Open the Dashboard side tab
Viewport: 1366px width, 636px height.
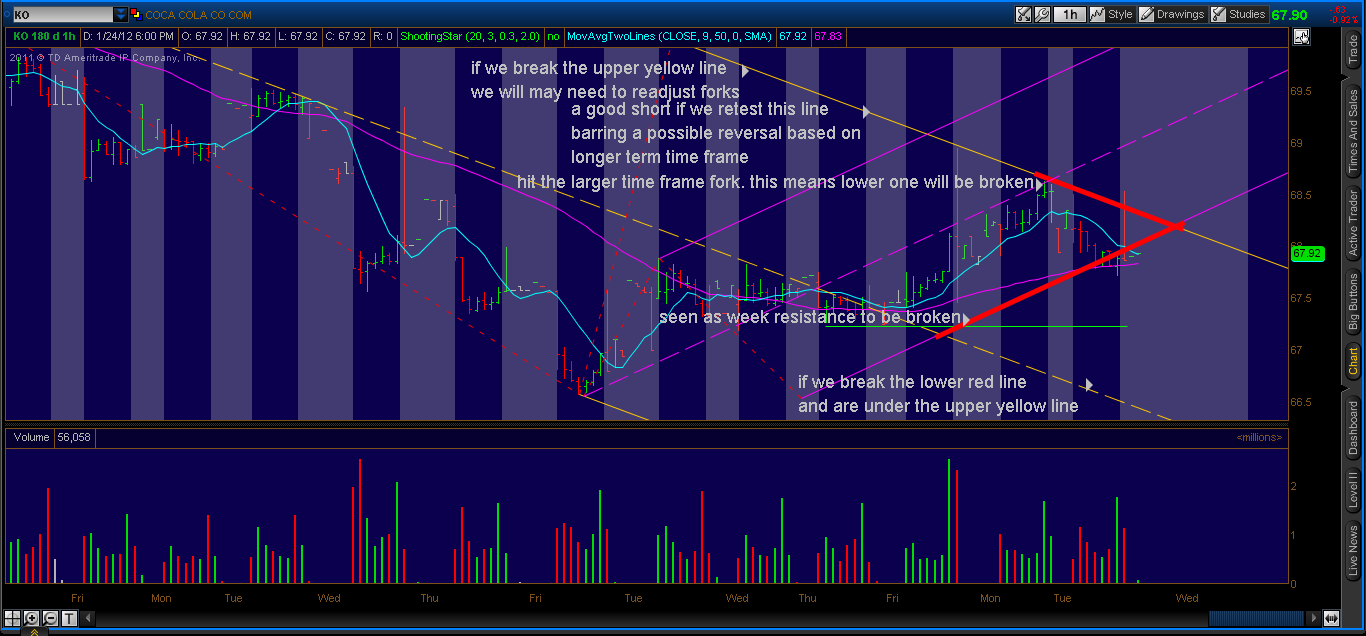[x=1353, y=428]
